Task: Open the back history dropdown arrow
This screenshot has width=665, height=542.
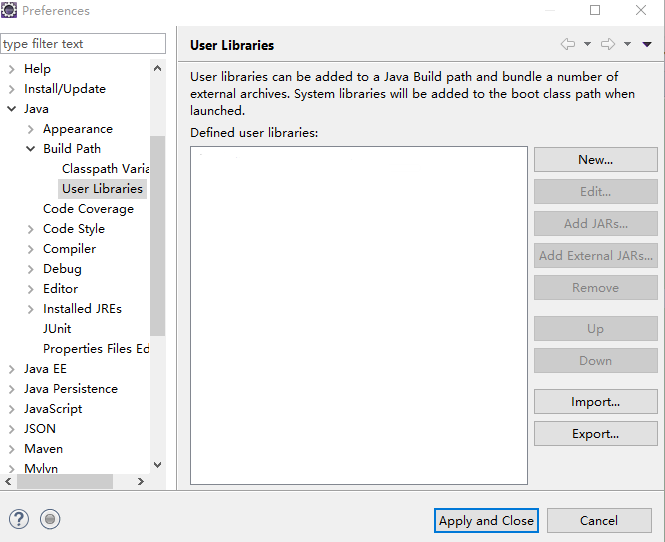Action: [587, 44]
